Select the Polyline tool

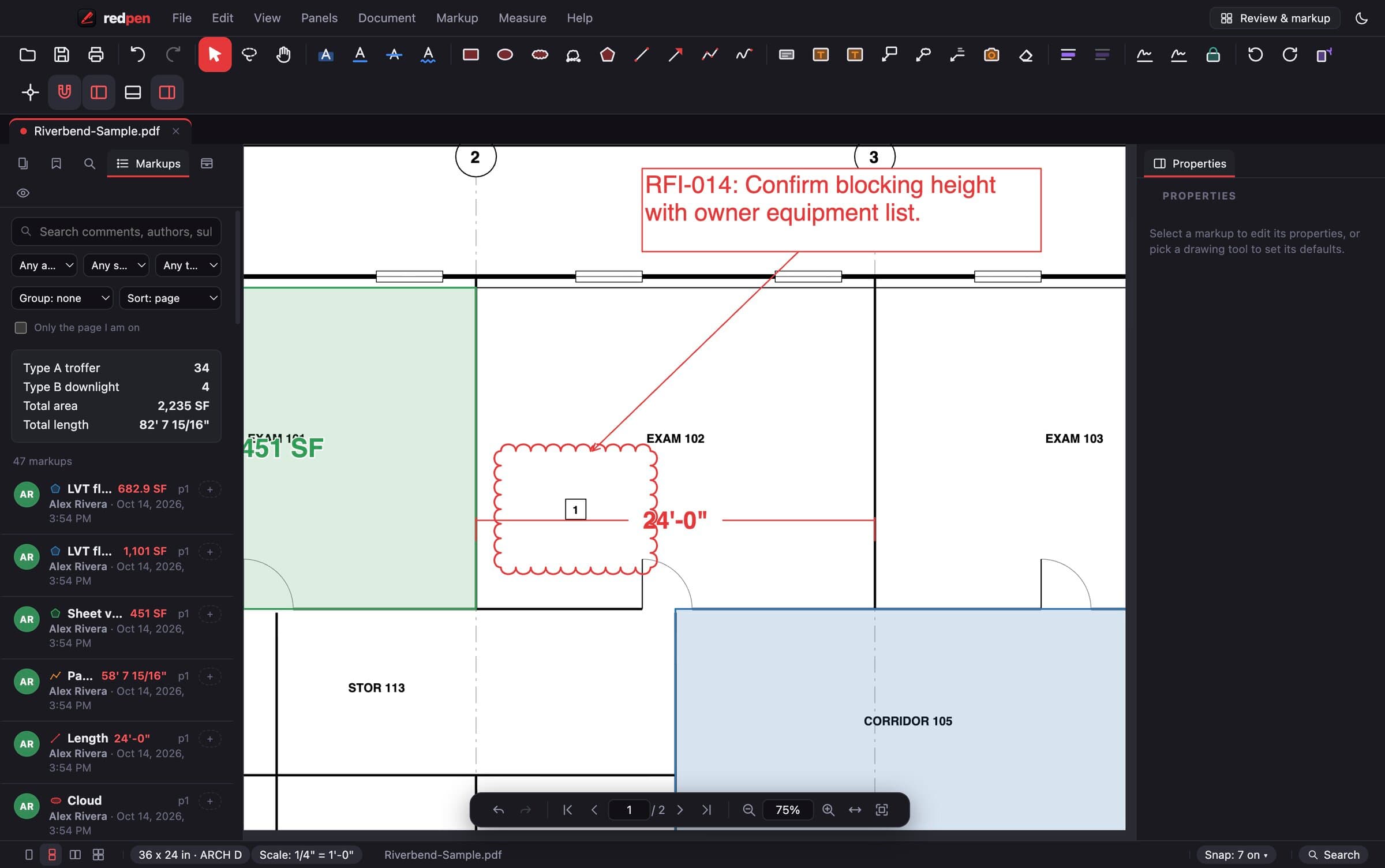point(709,55)
